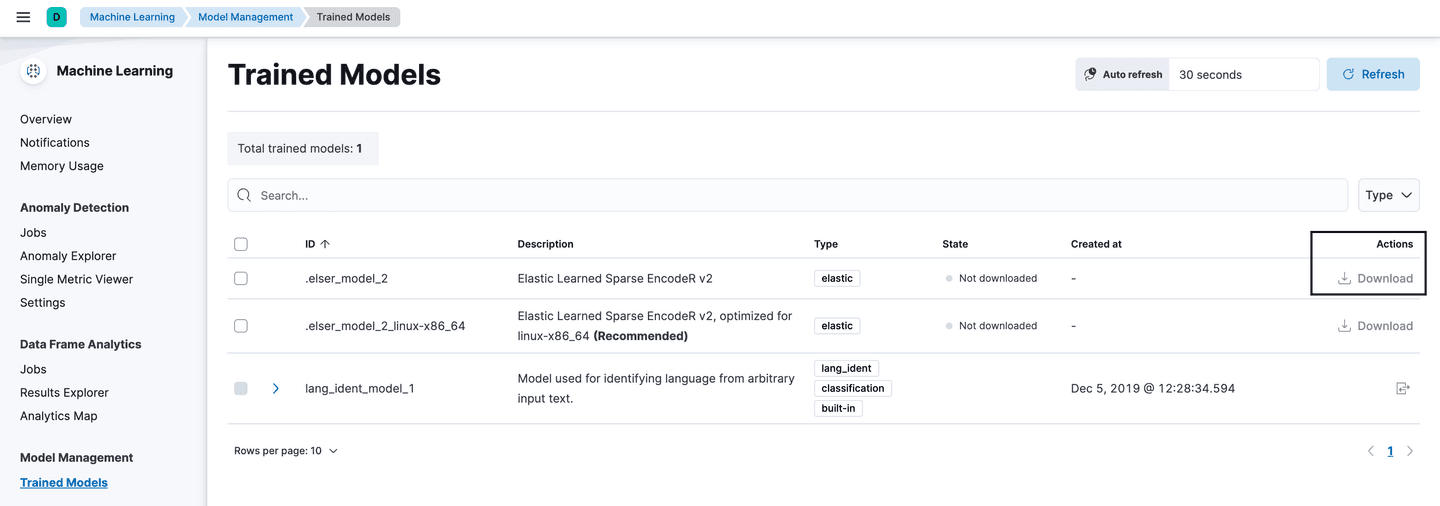The image size is (1440, 506).
Task: Go to the Model Management breadcrumb
Action: pos(245,17)
